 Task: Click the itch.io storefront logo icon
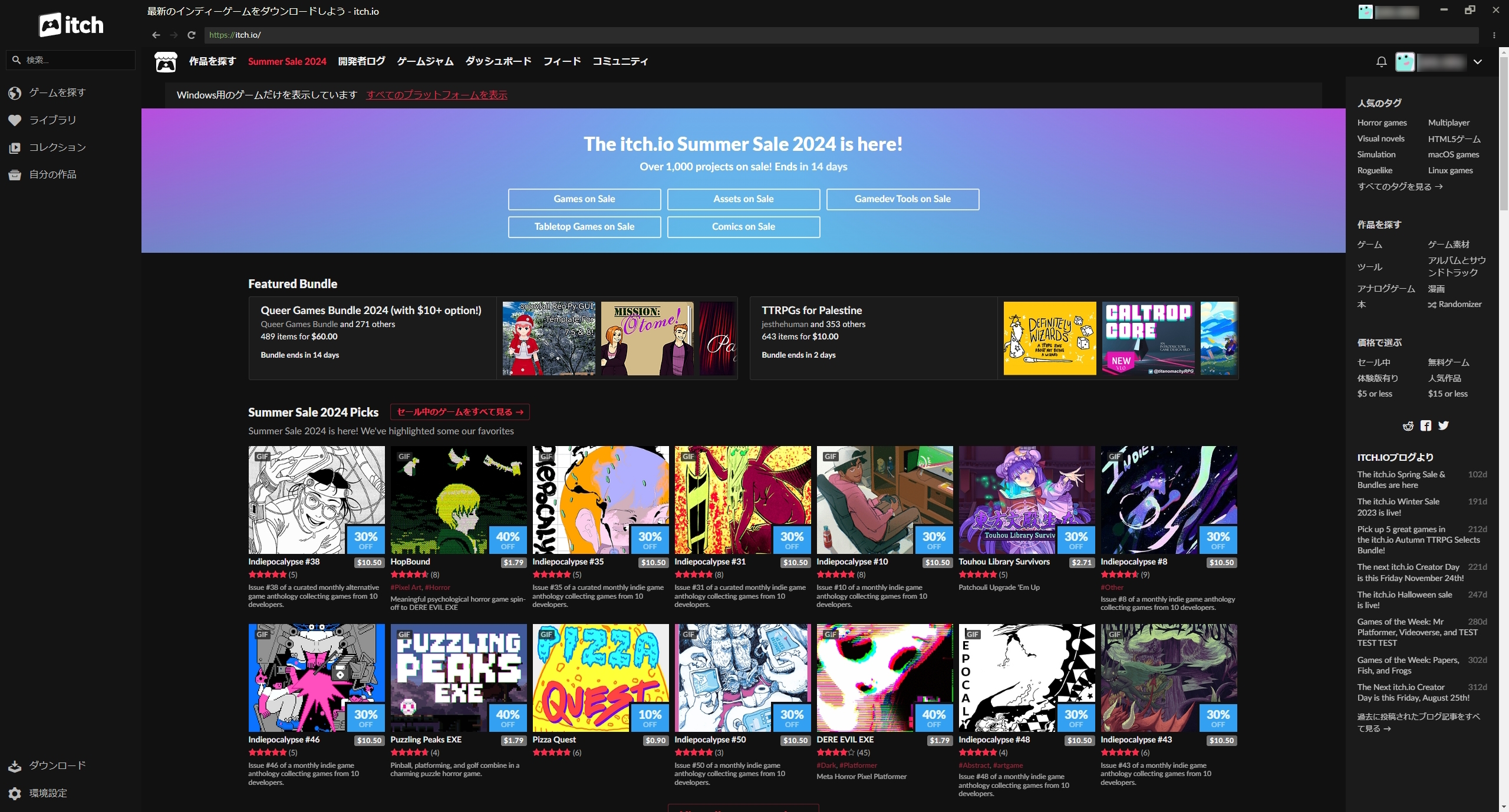[166, 62]
